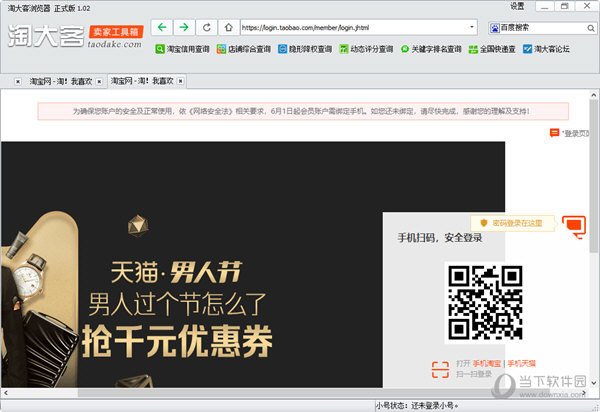Open the 设置 menu

(x=517, y=6)
